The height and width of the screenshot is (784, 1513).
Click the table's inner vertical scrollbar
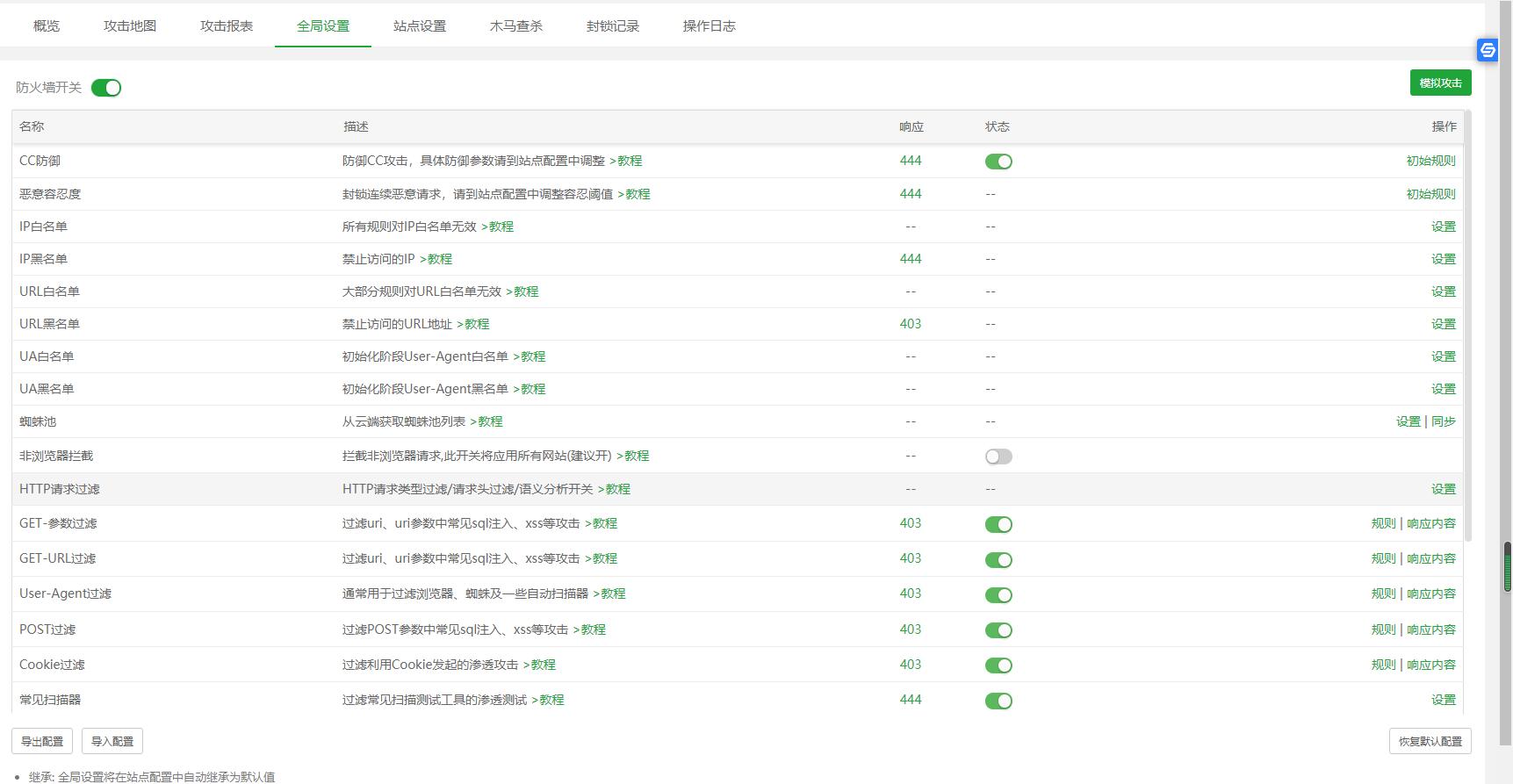click(x=1467, y=325)
